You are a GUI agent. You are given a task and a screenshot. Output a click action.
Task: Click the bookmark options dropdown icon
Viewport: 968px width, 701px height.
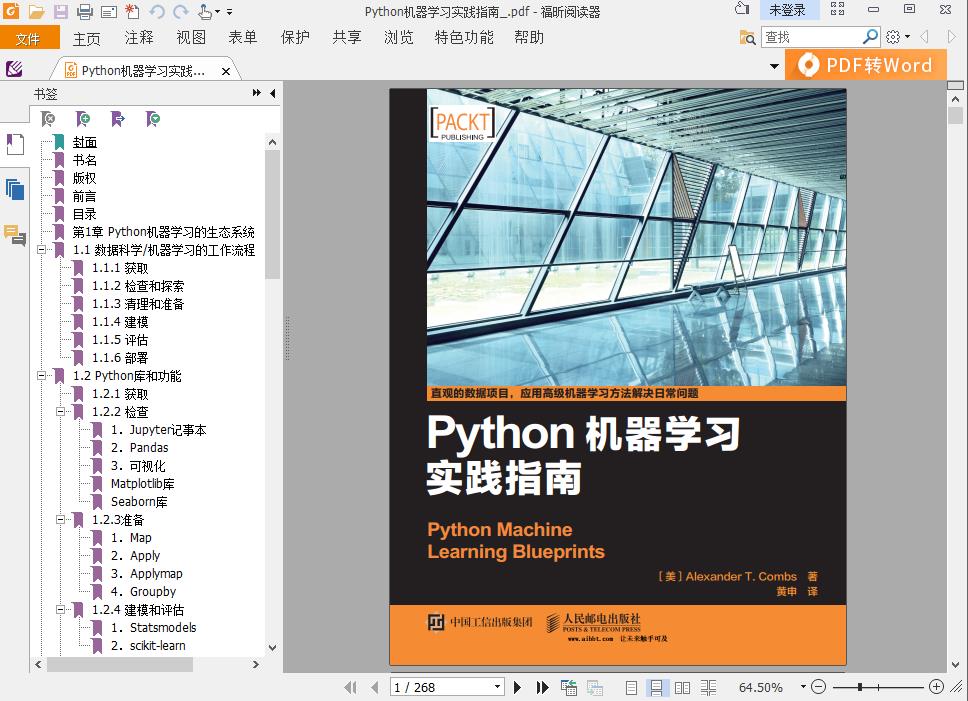click(153, 118)
